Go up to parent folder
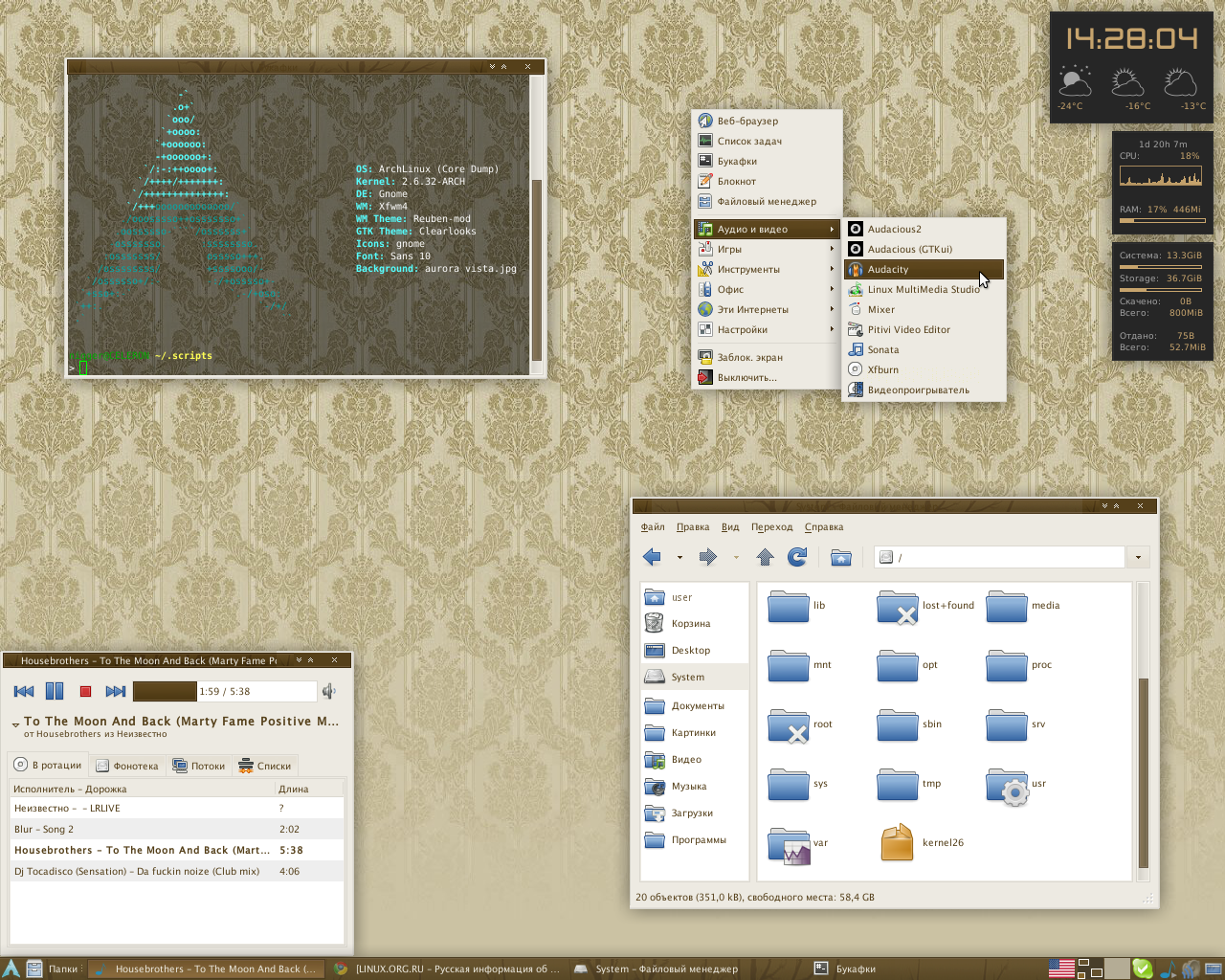The height and width of the screenshot is (980, 1225). [765, 557]
